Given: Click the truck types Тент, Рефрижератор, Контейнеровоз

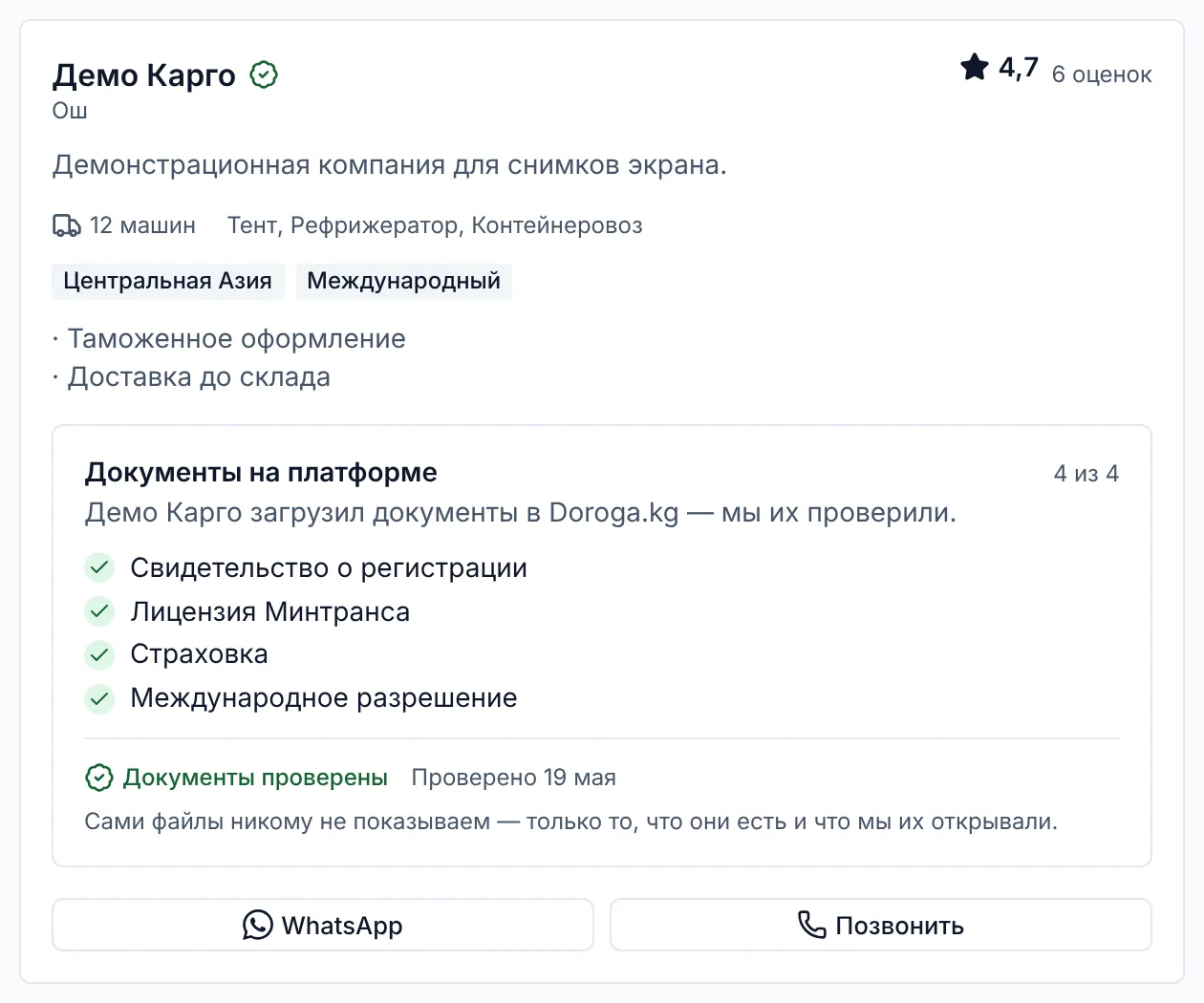Looking at the screenshot, I should click(x=435, y=225).
